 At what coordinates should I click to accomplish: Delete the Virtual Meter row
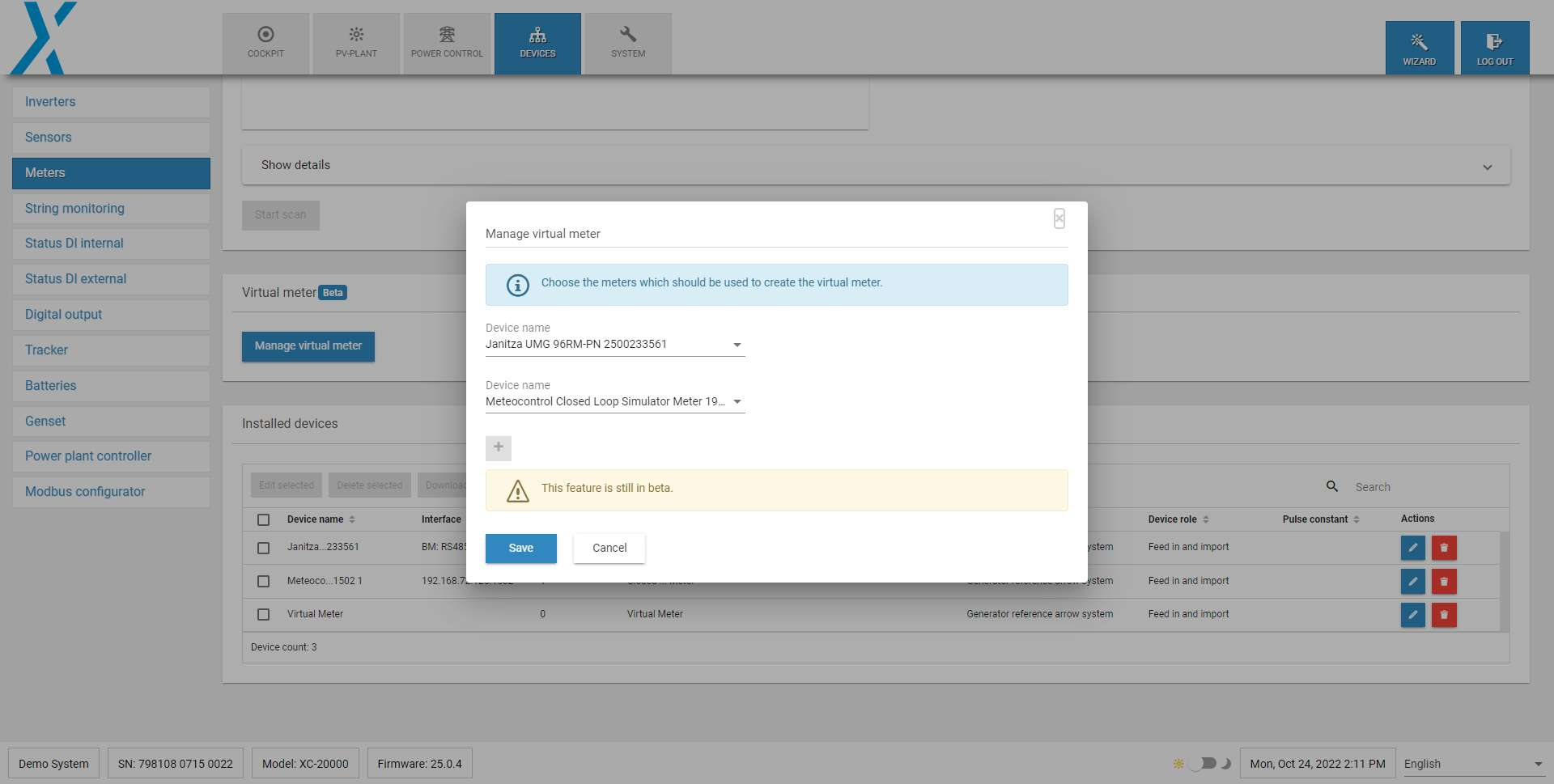(1444, 615)
